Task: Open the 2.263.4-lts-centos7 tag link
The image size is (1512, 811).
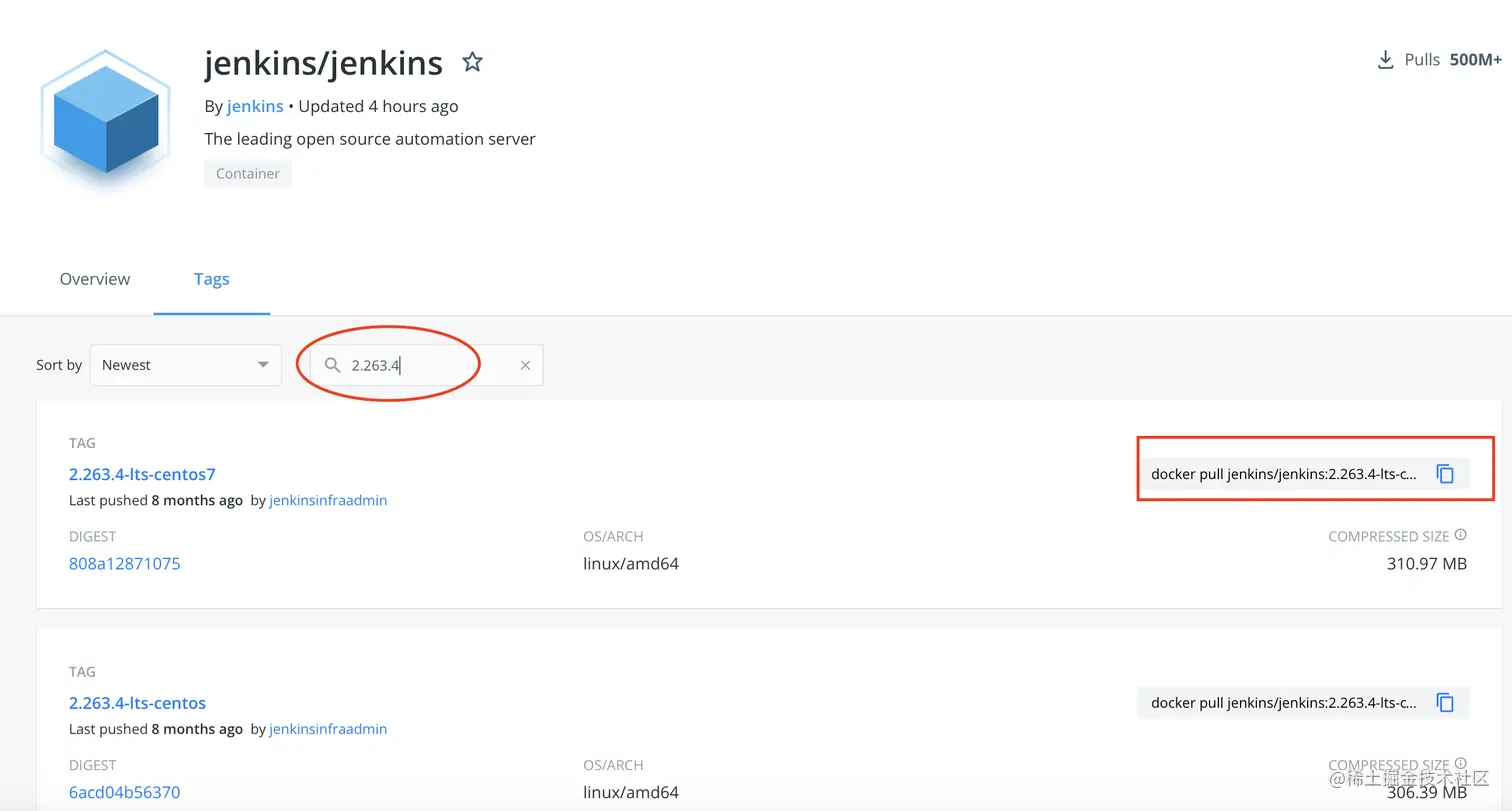Action: click(142, 474)
